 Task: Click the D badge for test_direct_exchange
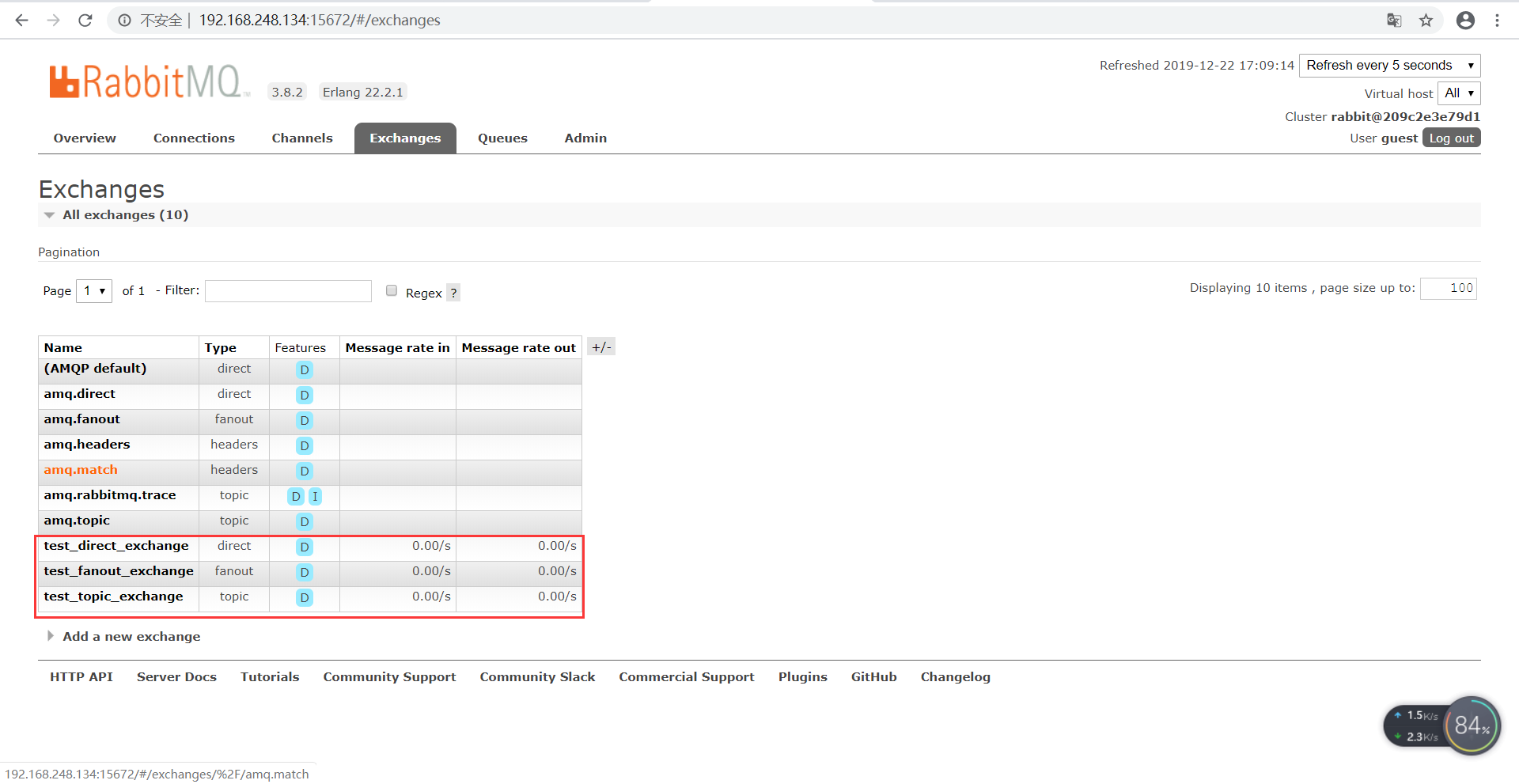click(305, 547)
